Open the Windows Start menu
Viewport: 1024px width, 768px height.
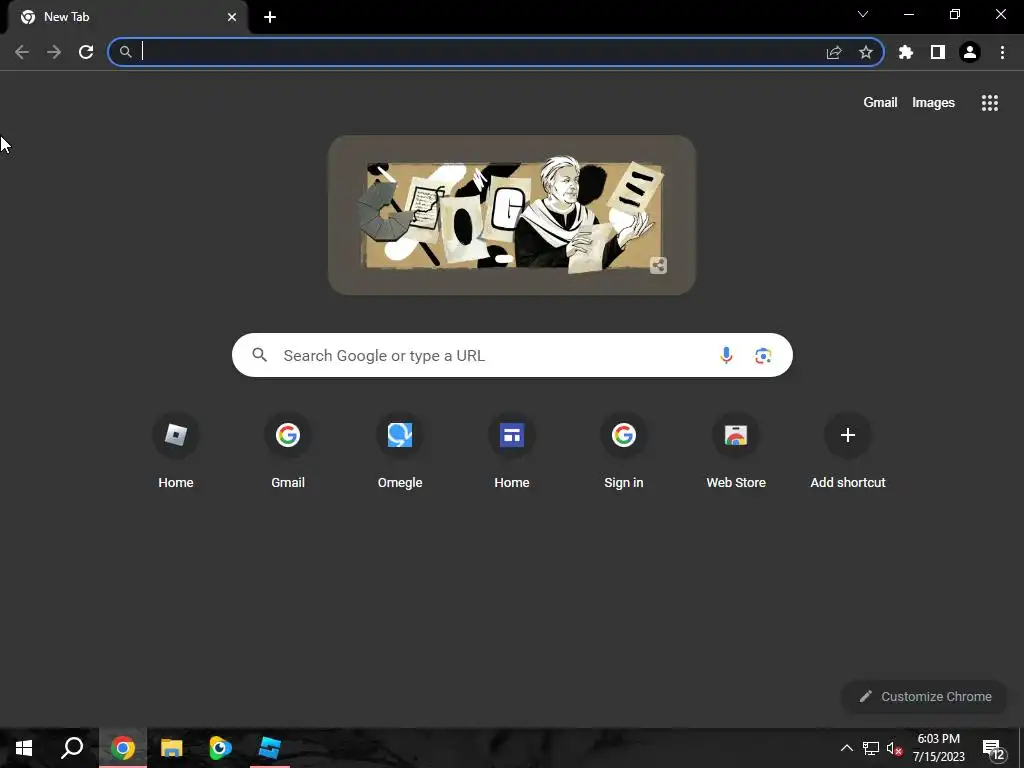coord(24,748)
